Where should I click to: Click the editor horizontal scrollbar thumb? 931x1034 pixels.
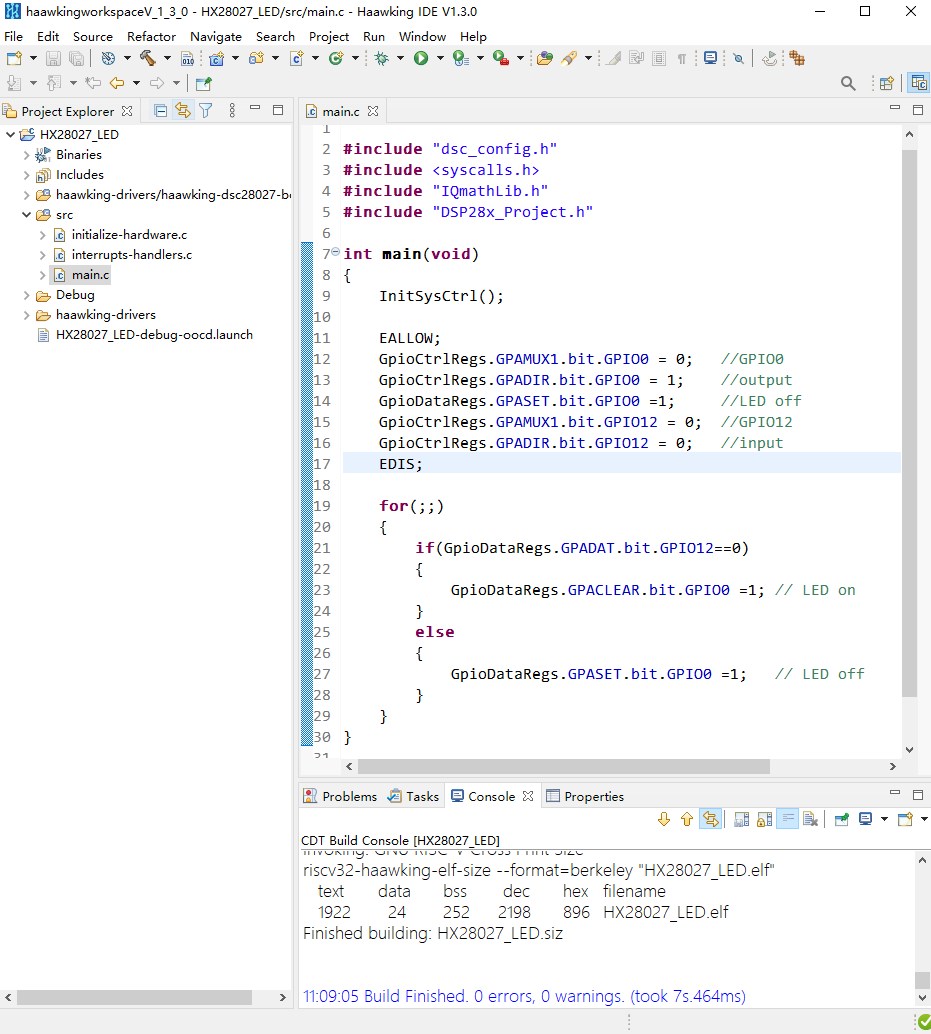[x=564, y=766]
